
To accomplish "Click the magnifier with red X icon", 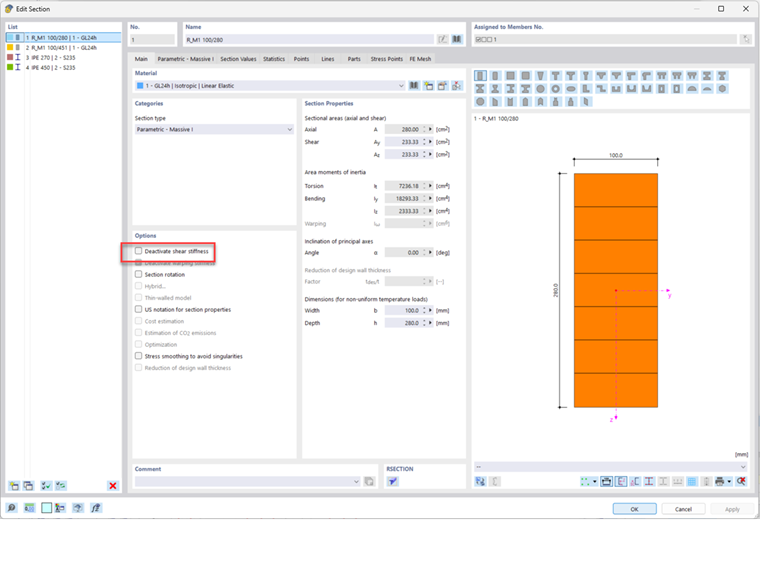I will [x=741, y=481].
